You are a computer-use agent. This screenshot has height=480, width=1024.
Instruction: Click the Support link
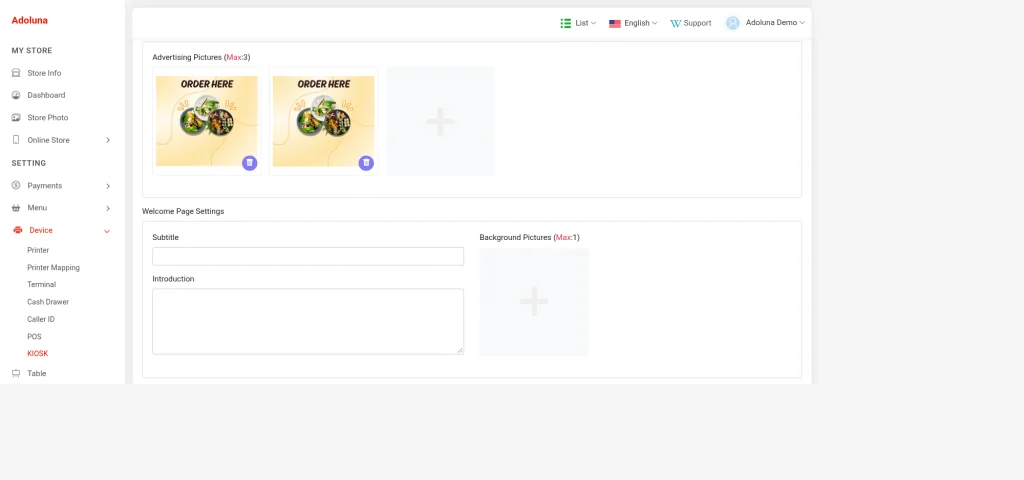697,24
